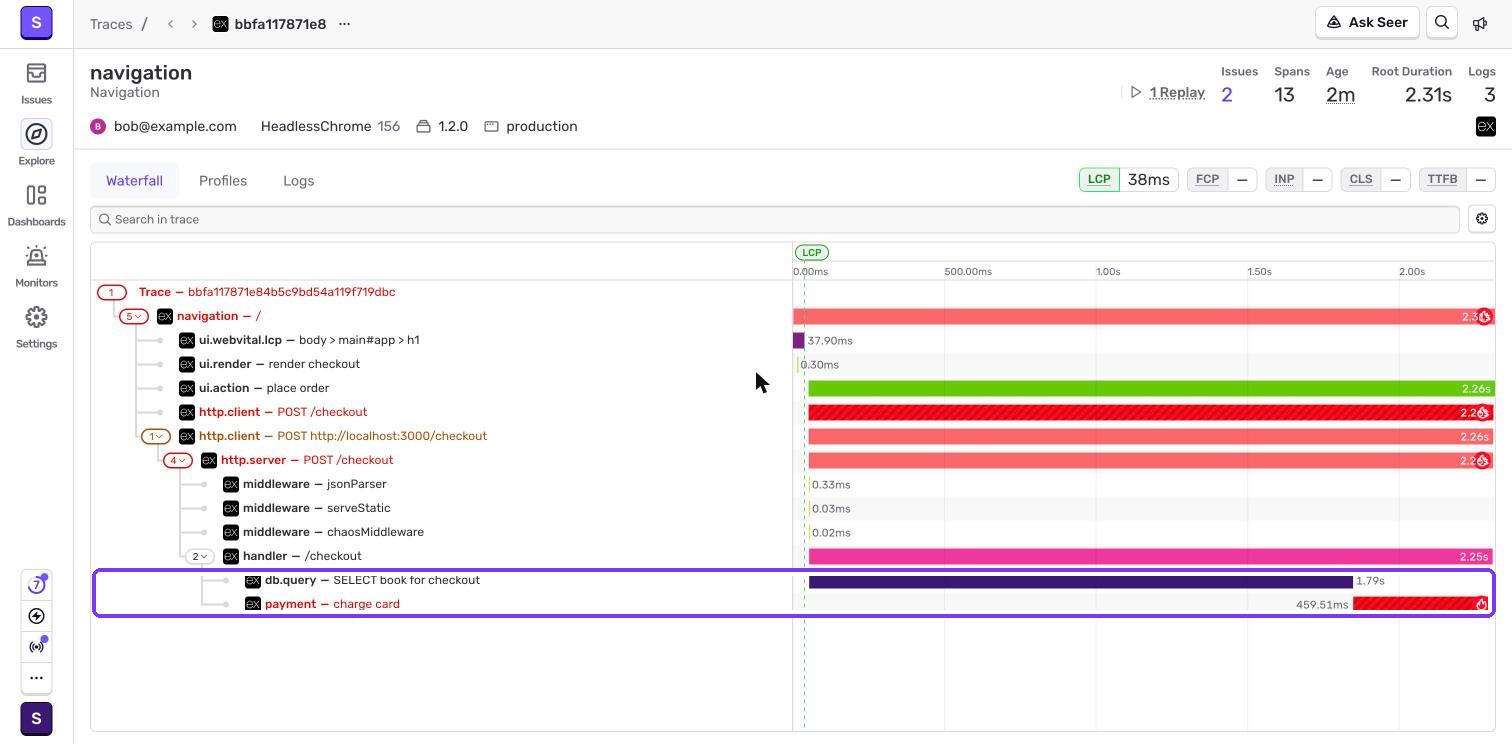Image resolution: width=1512 pixels, height=744 pixels.
Task: Switch to Waterfall tab
Action: click(134, 181)
